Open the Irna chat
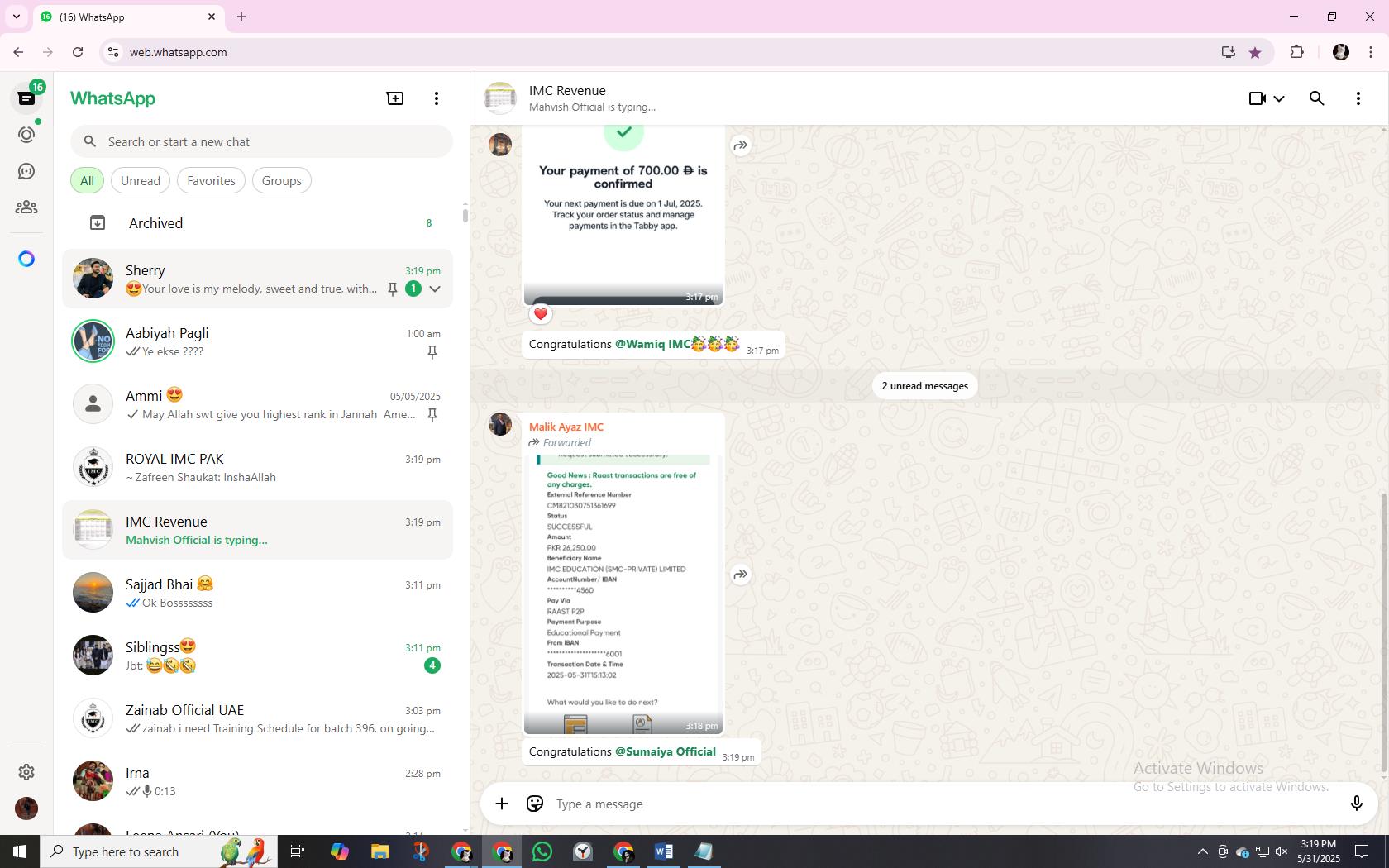The image size is (1389, 868). [x=257, y=781]
